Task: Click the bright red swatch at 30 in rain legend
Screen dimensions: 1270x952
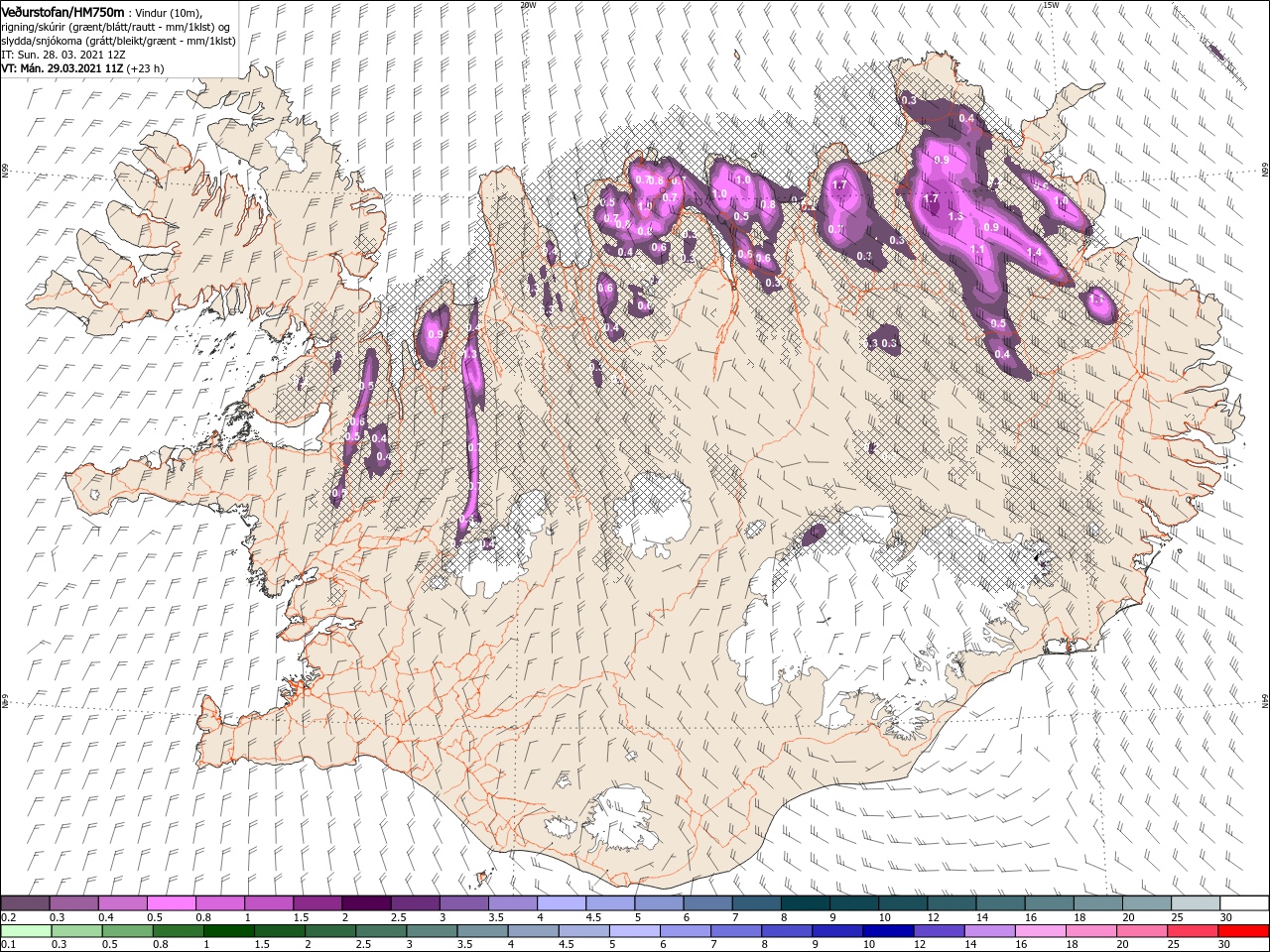Action: pyautogui.click(x=1244, y=929)
